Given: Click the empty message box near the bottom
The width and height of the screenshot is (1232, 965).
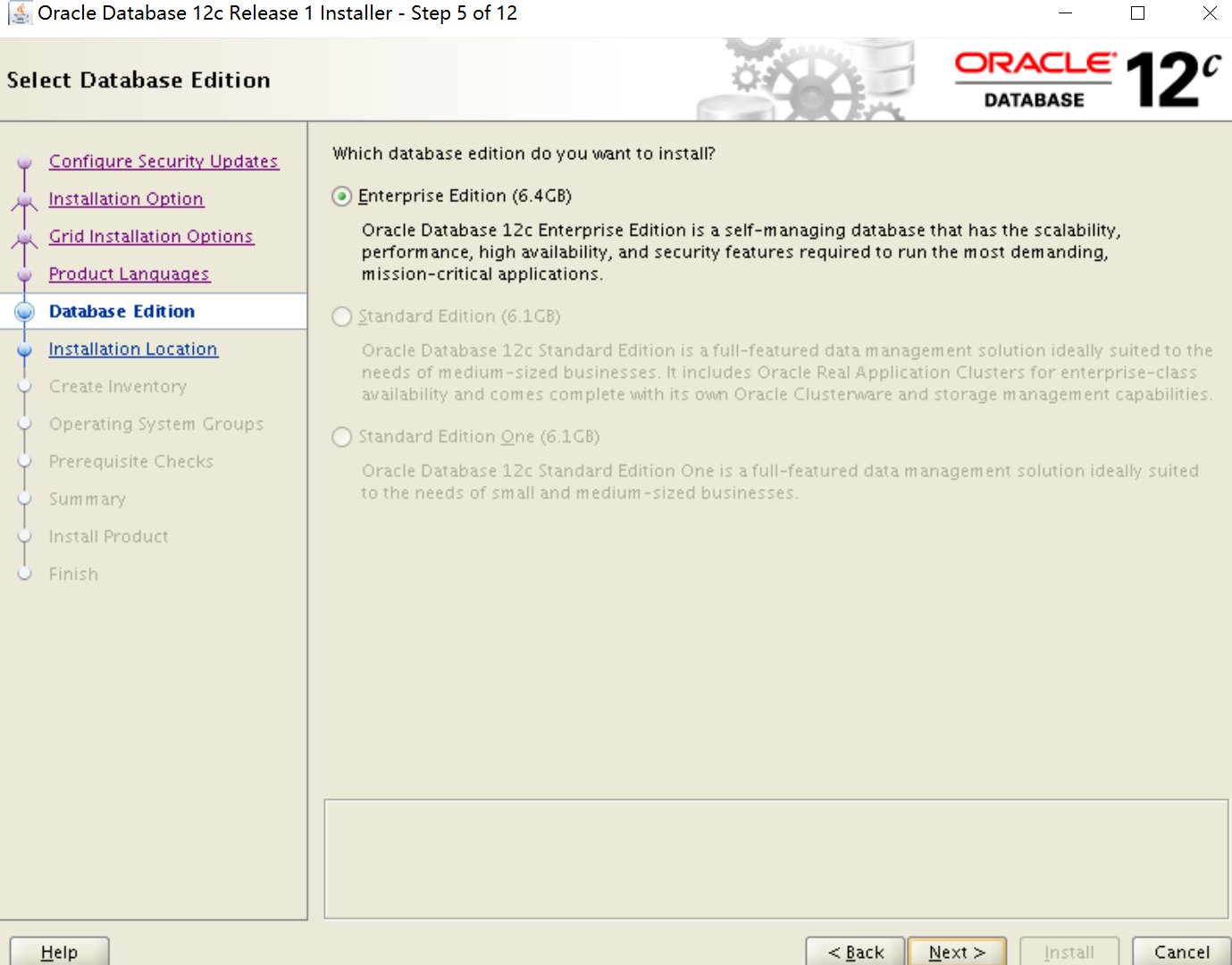Looking at the screenshot, I should 775,858.
